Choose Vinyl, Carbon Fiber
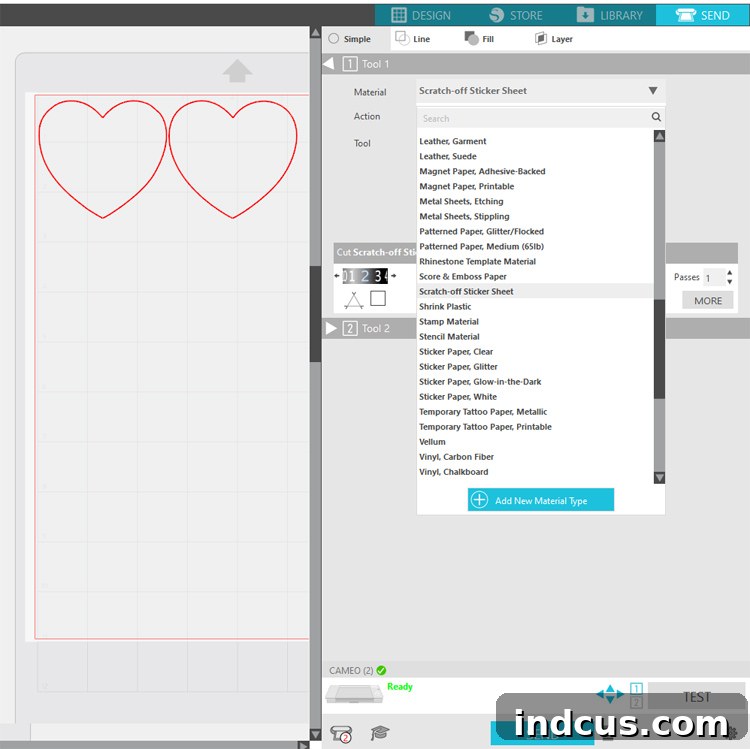 (456, 457)
